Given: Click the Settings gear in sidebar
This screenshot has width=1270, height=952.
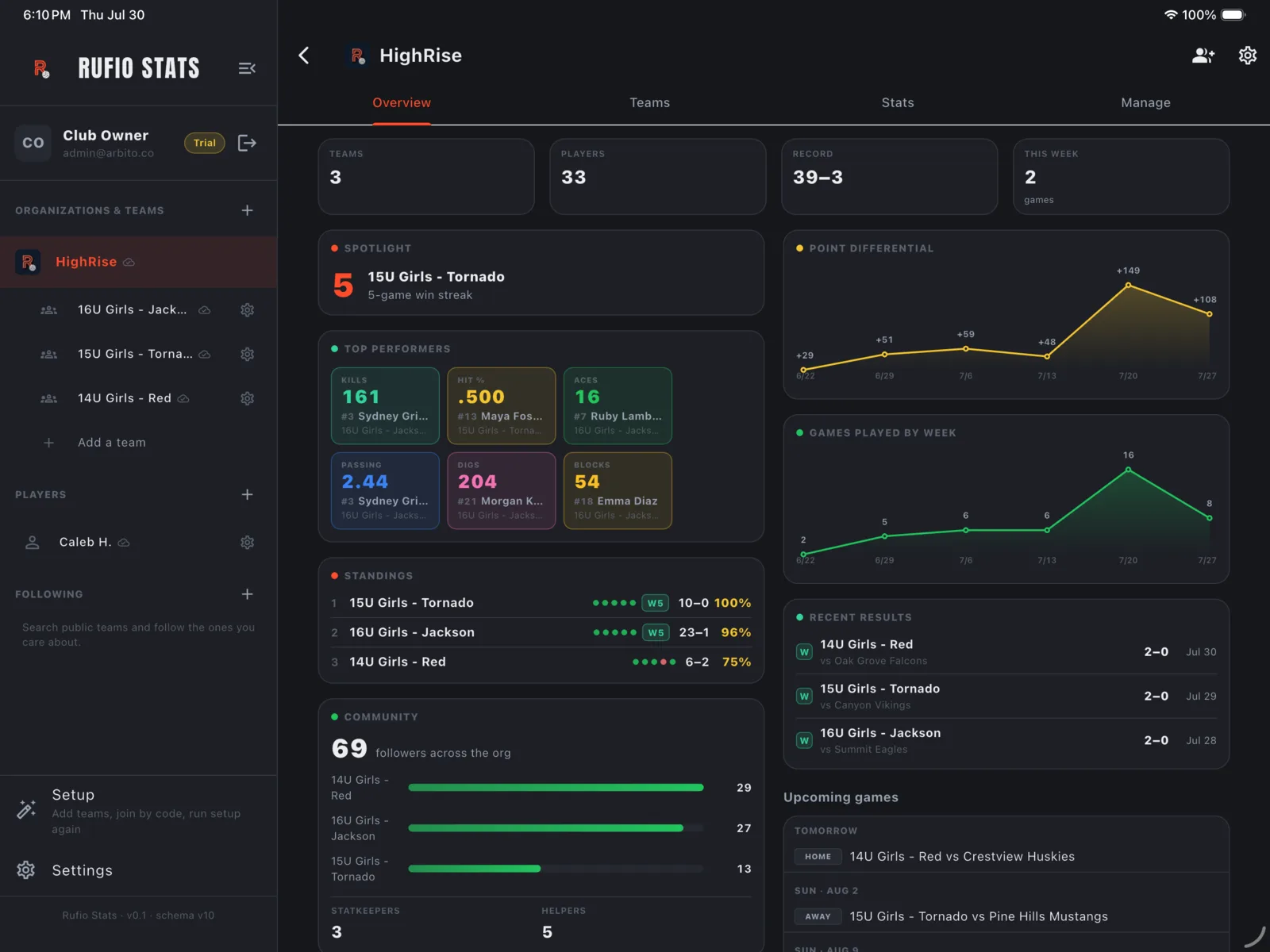Looking at the screenshot, I should pyautogui.click(x=26, y=870).
